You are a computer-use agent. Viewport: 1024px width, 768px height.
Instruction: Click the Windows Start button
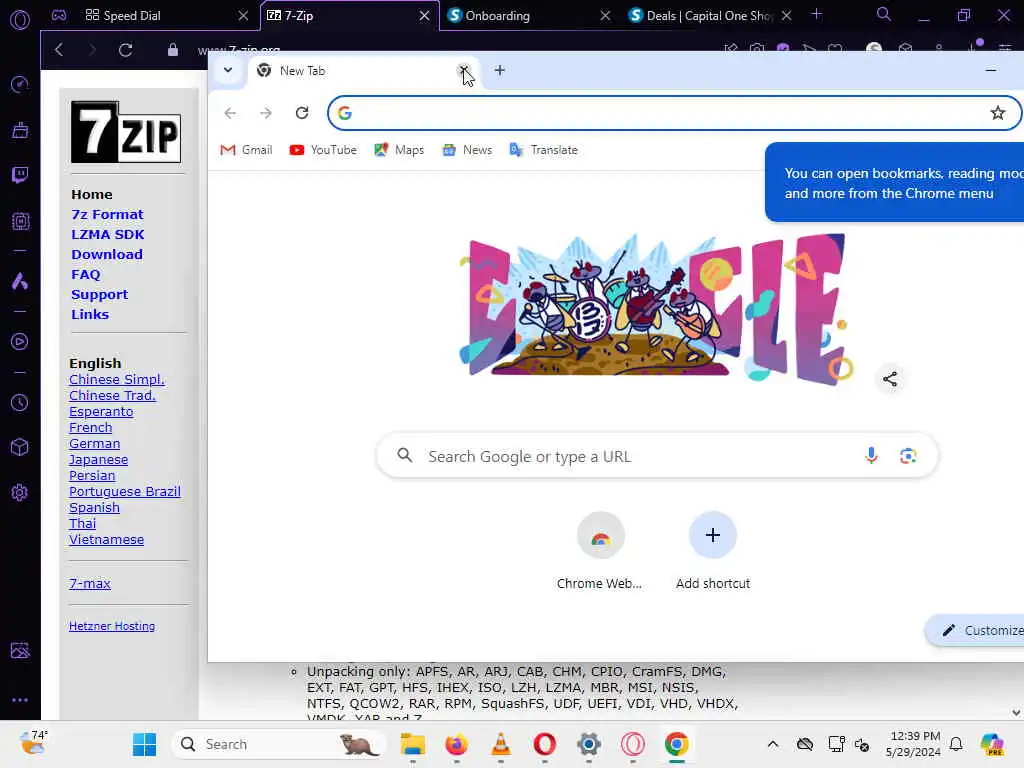pos(144,744)
